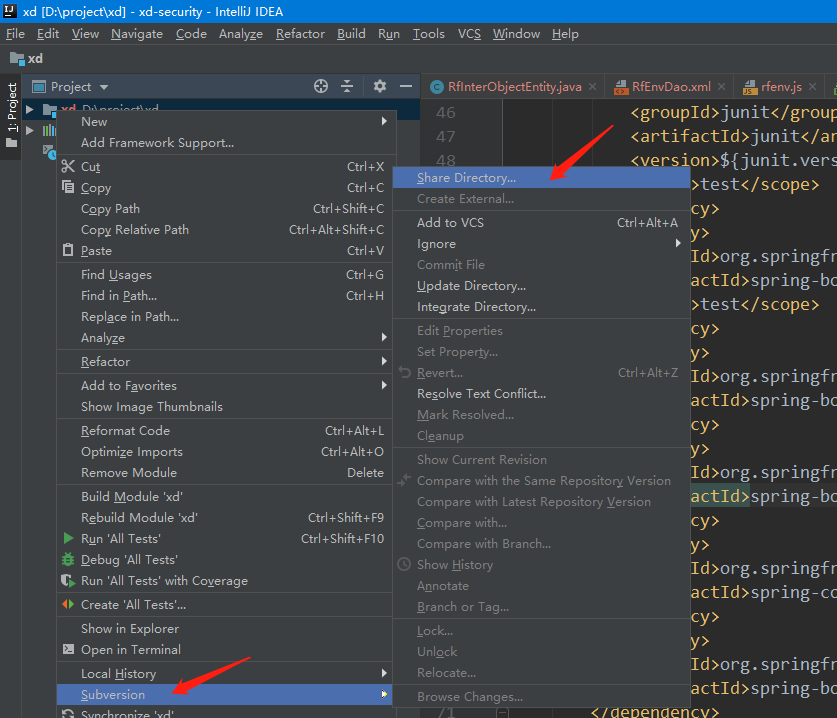Select Copy Relative Path
This screenshot has width=837, height=718.
[x=224, y=230]
